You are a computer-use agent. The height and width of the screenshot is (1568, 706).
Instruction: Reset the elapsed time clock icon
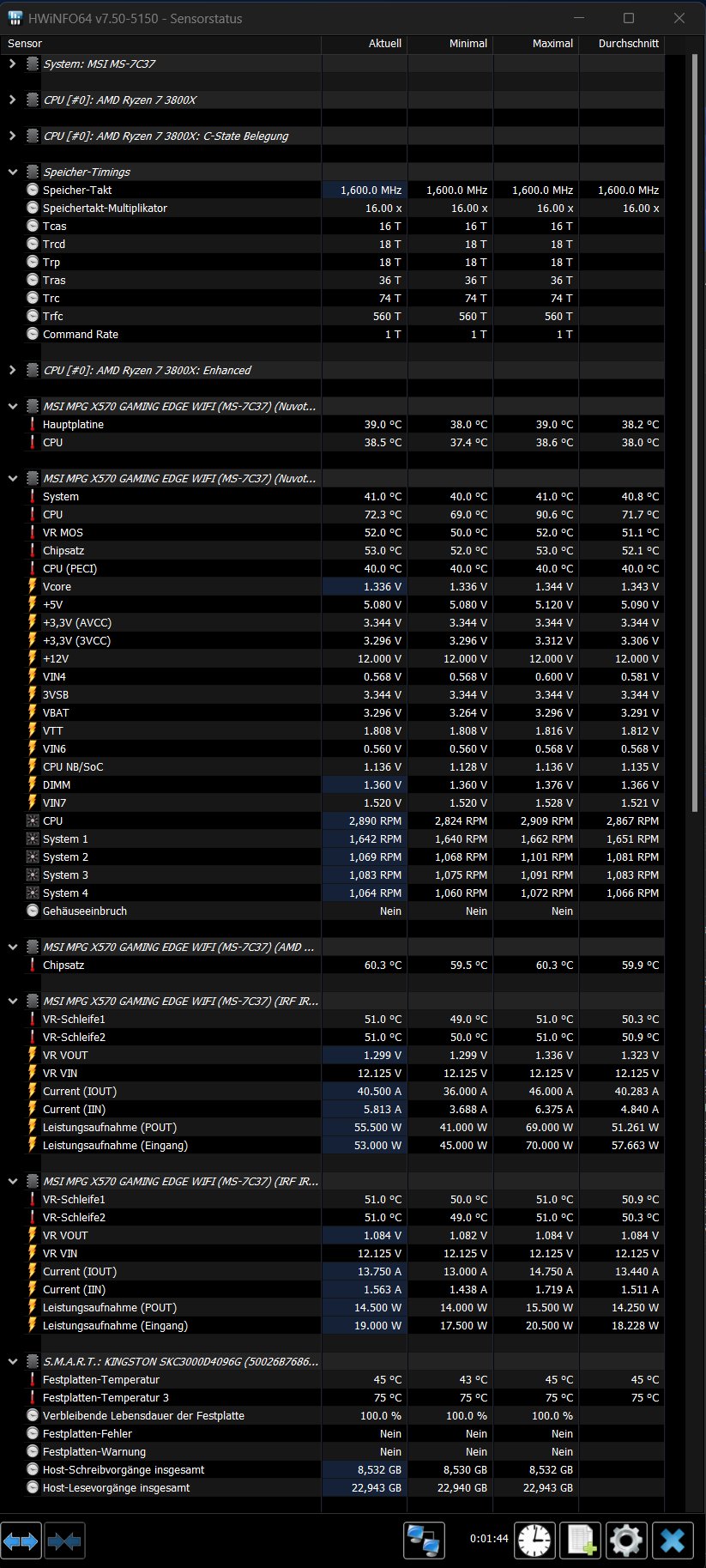(x=534, y=1541)
